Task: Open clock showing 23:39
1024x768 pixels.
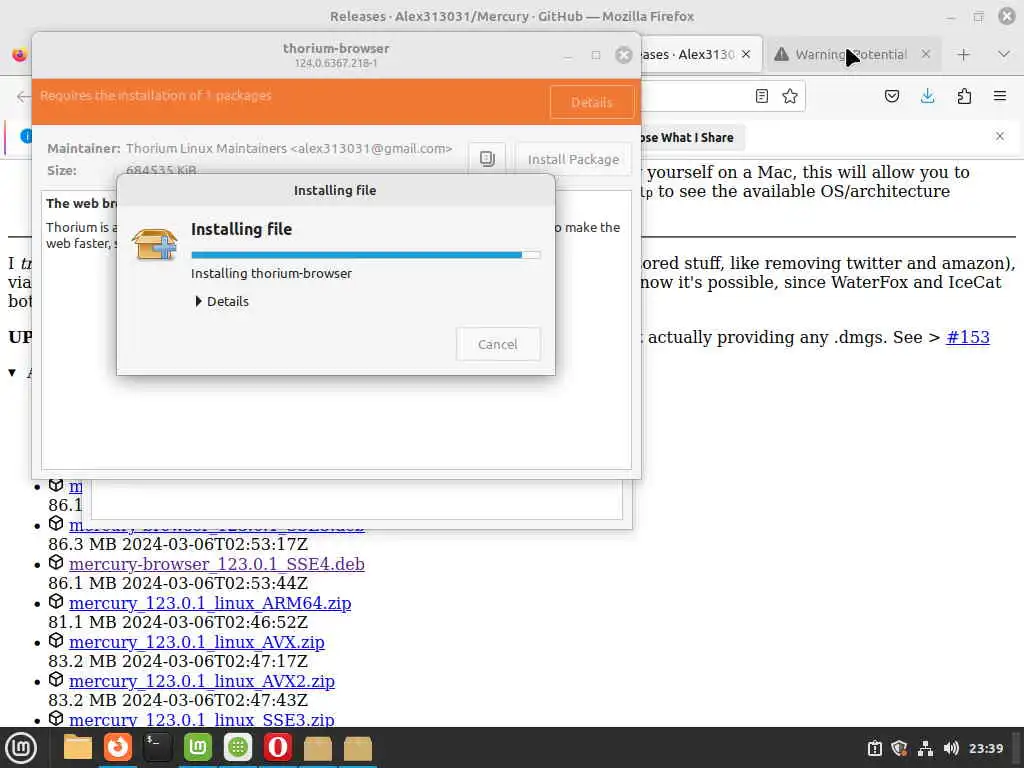Action: pos(986,748)
